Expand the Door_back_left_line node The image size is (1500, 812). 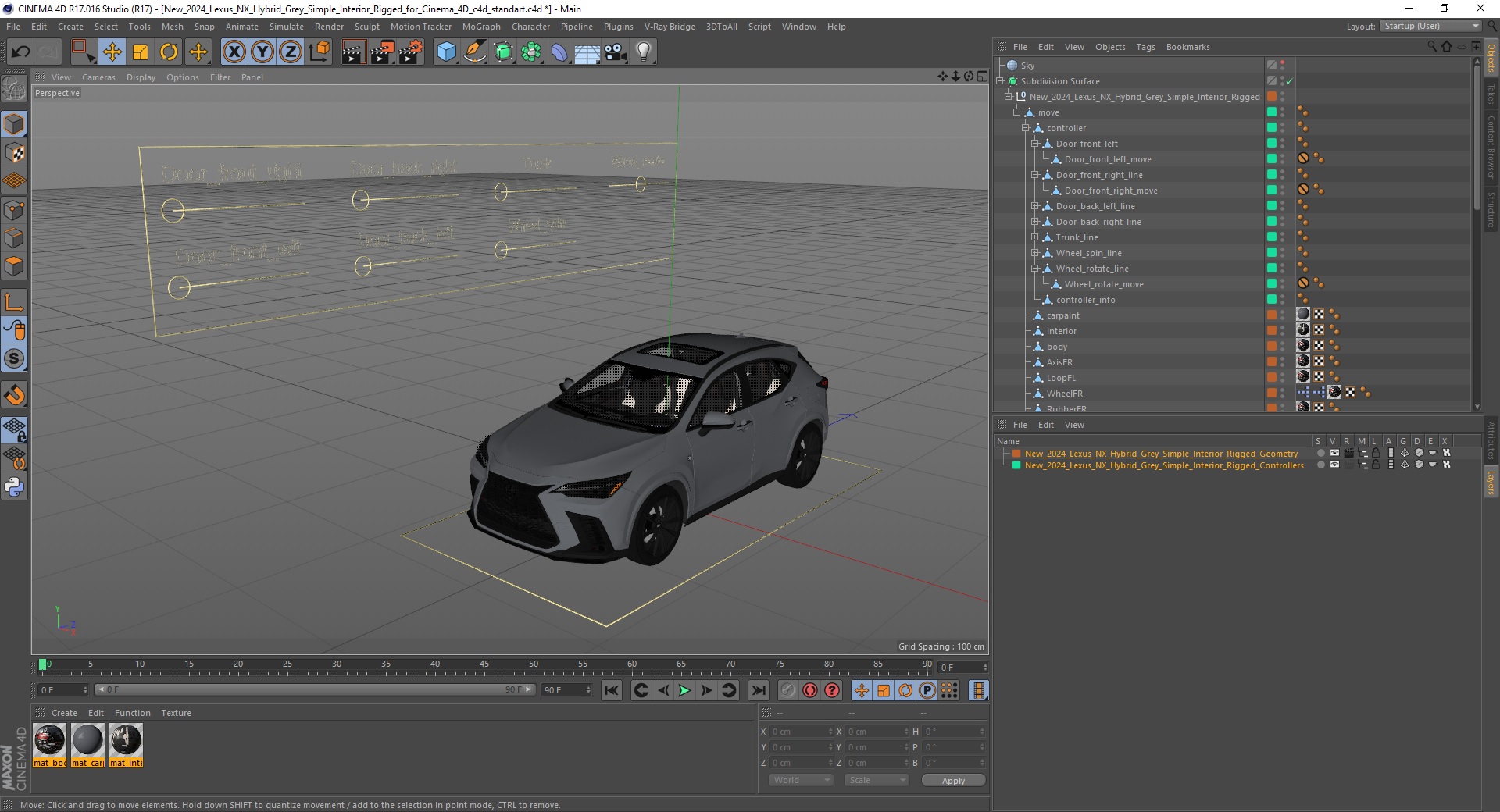coord(1035,206)
